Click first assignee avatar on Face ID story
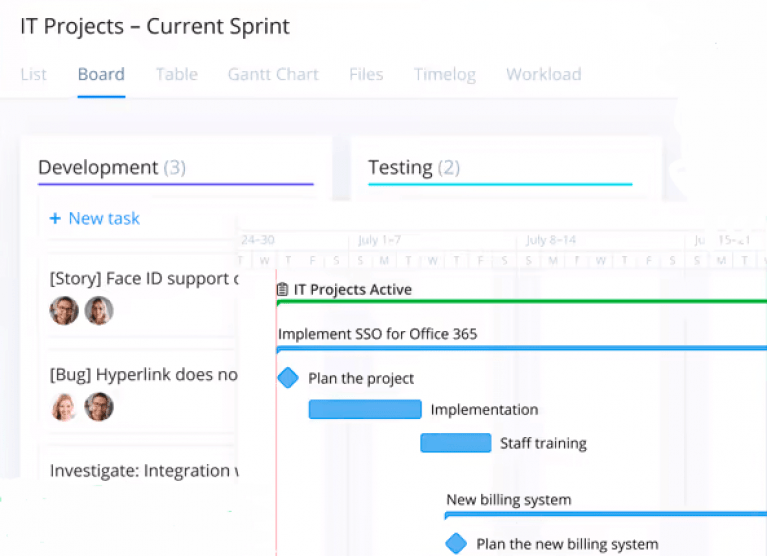 [x=64, y=311]
